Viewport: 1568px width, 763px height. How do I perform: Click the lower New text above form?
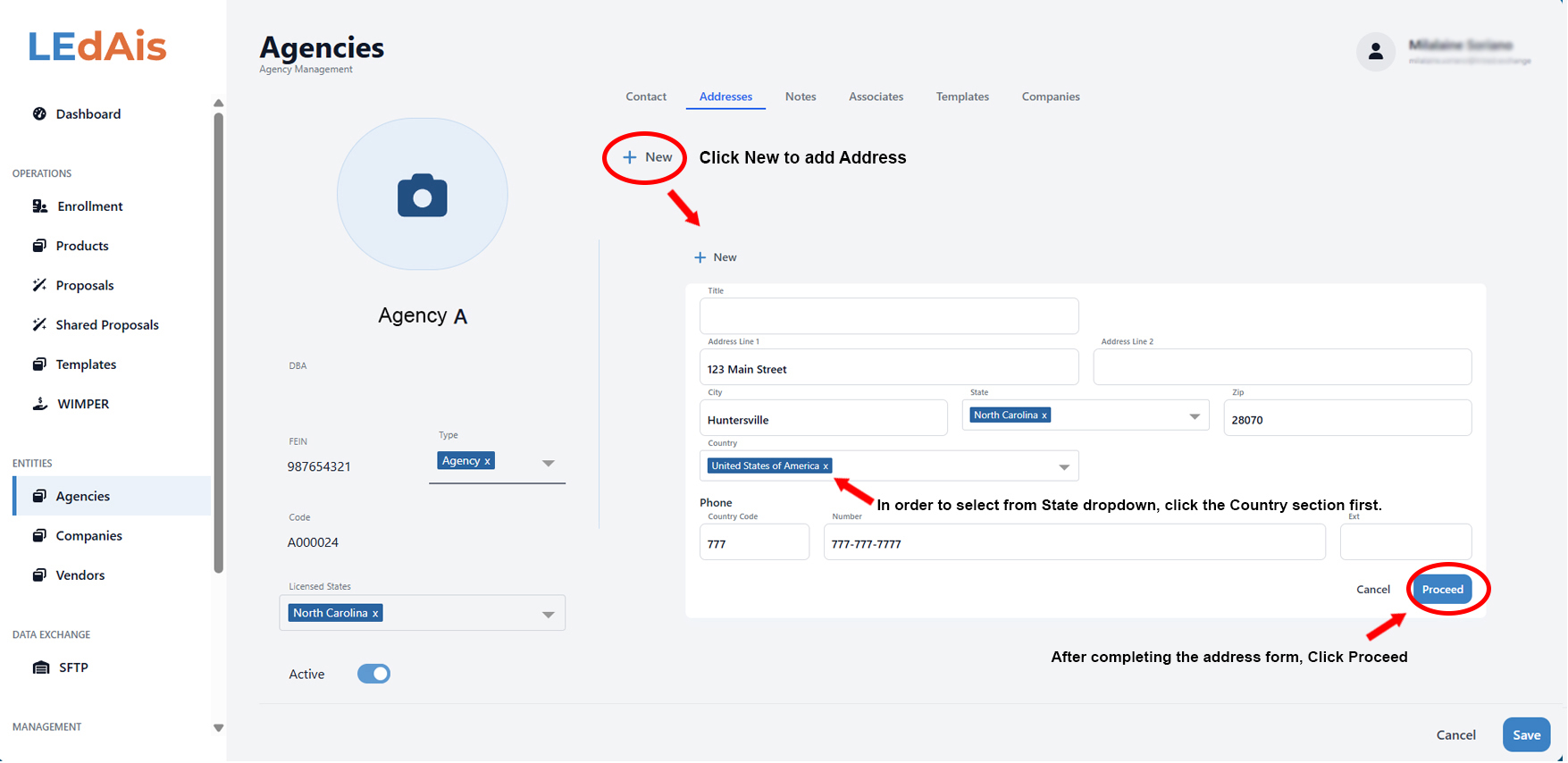coord(725,257)
